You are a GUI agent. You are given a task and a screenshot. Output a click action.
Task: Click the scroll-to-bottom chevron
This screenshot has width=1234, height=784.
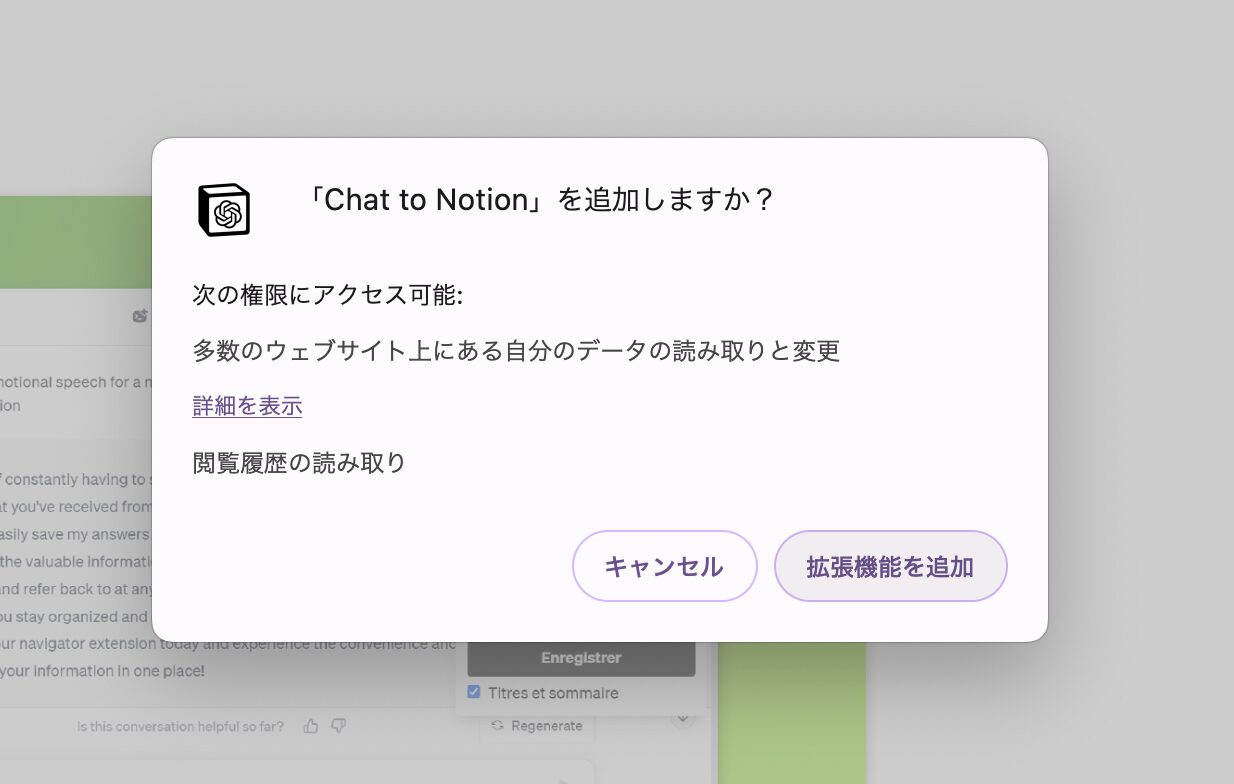tap(682, 717)
